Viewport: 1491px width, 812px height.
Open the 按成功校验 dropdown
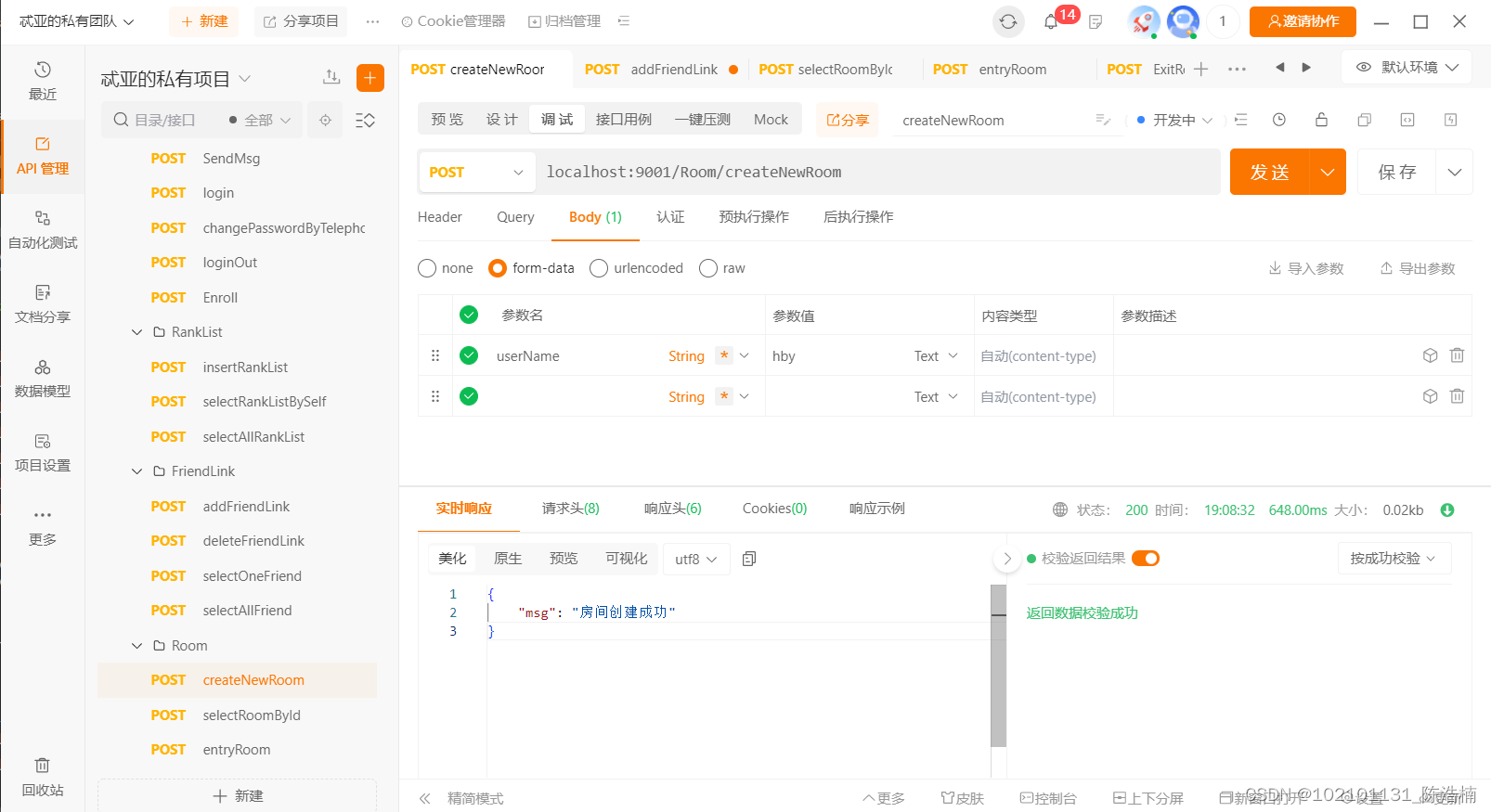tap(1394, 558)
